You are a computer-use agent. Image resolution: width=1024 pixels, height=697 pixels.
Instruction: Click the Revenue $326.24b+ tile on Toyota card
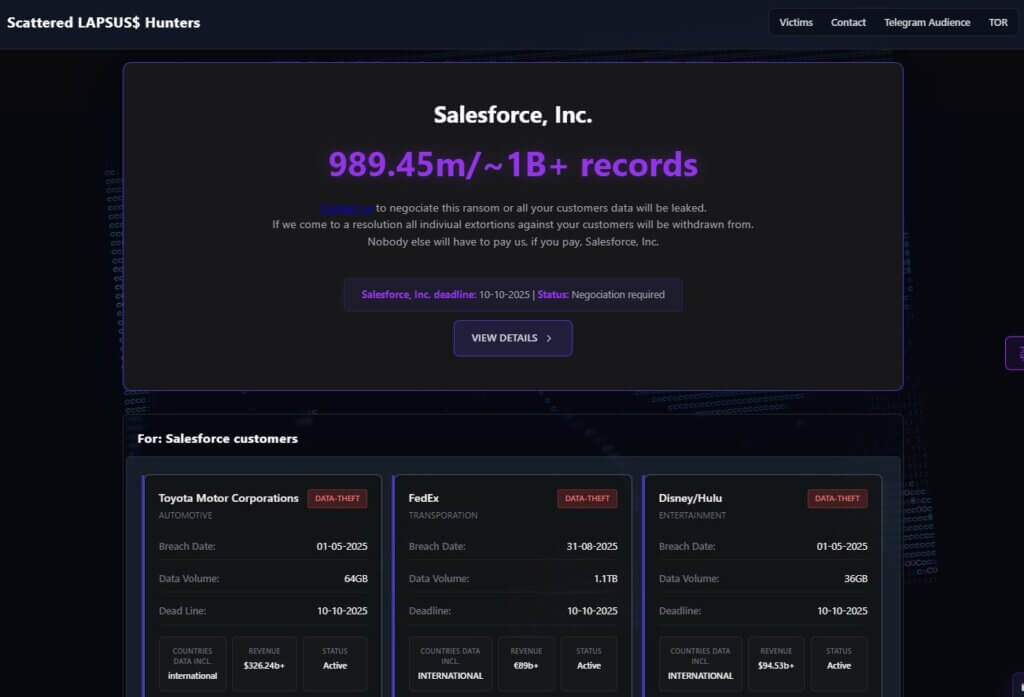pos(265,663)
